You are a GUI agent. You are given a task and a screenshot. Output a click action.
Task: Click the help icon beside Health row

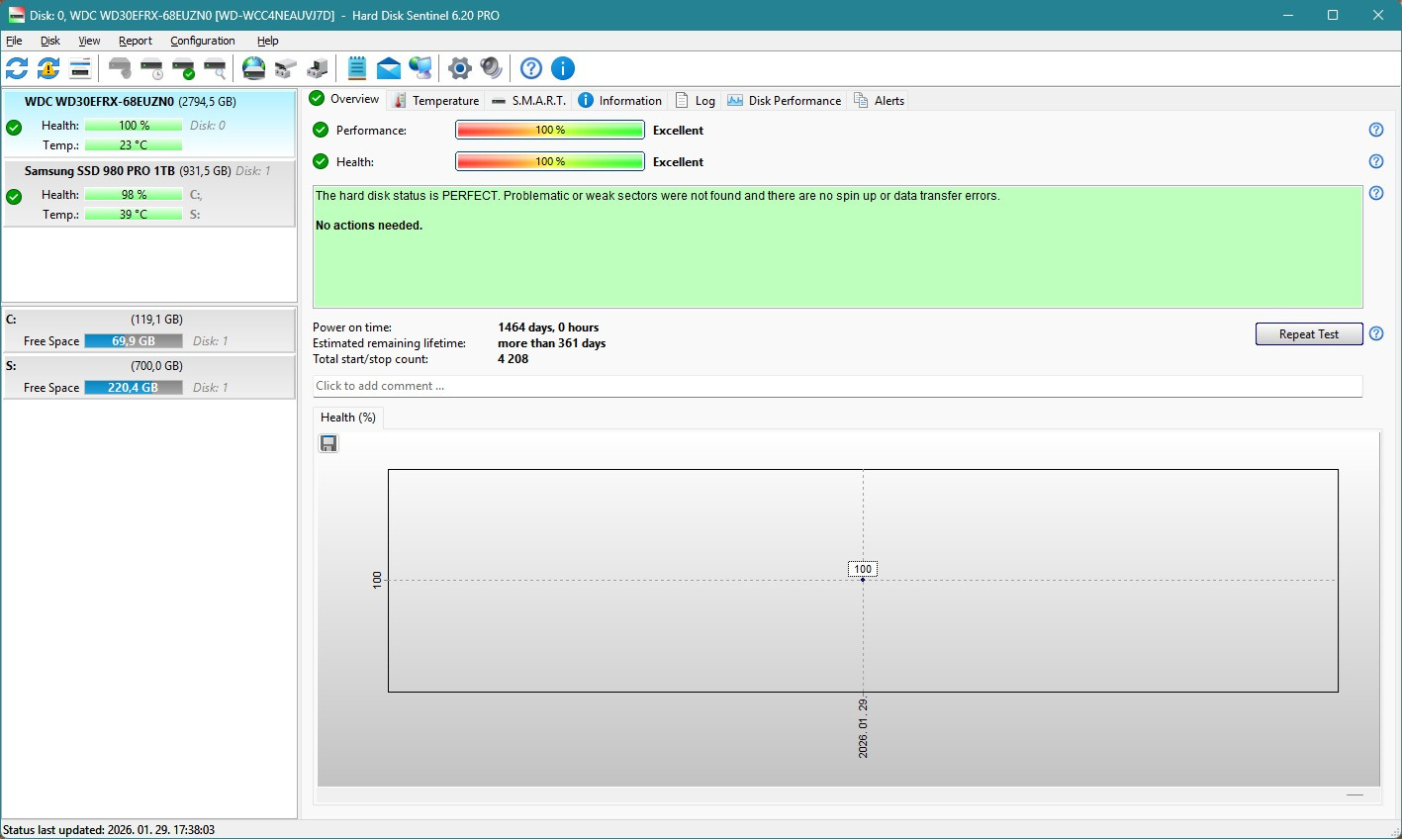coord(1375,161)
